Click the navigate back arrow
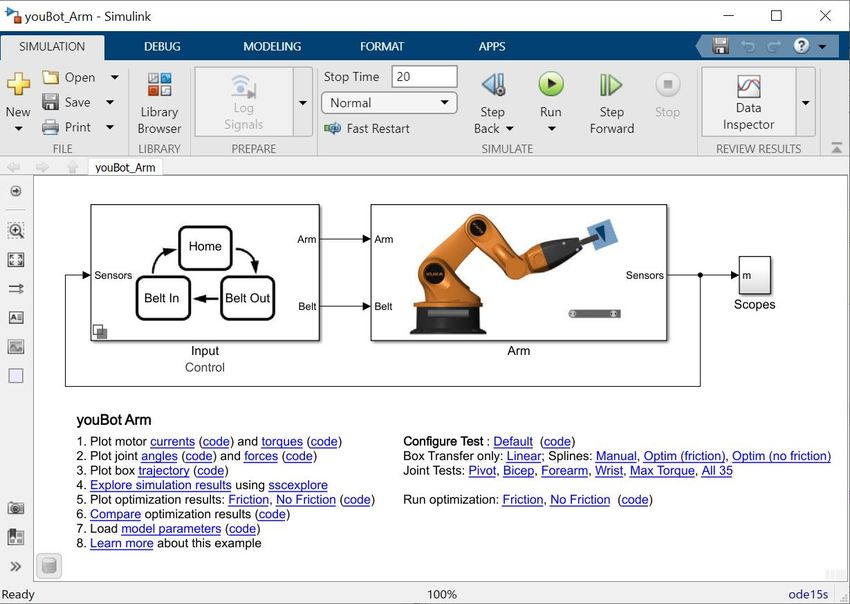Image resolution: width=850 pixels, height=604 pixels. [14, 167]
